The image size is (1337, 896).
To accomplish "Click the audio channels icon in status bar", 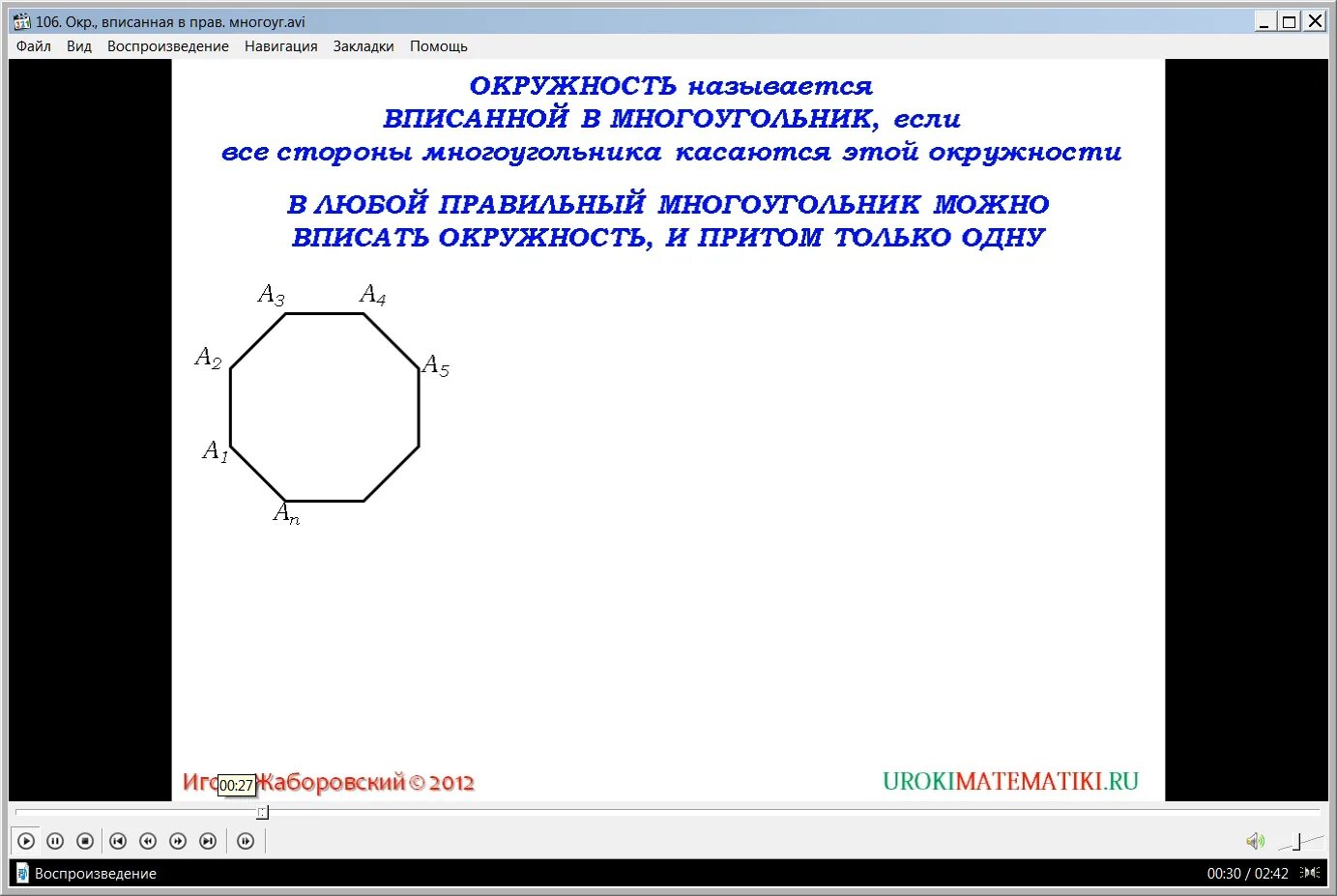I will (x=1310, y=873).
